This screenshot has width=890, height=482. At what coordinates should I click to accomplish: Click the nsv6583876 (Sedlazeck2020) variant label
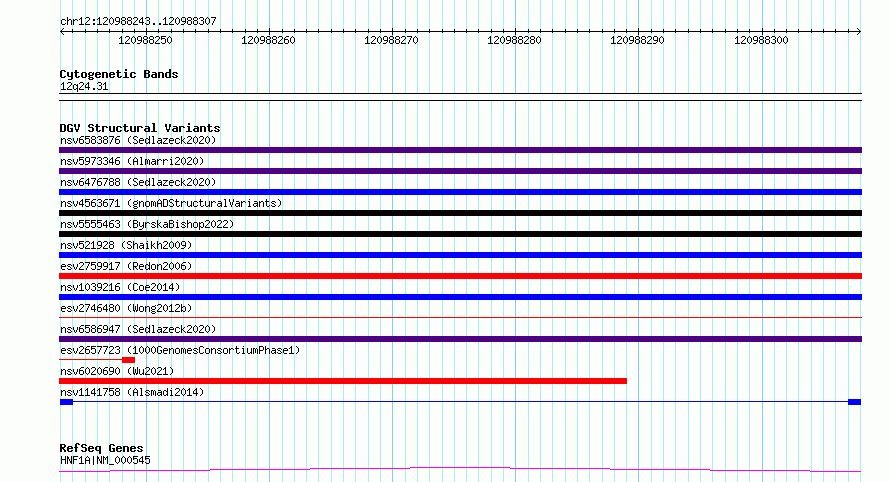[138, 140]
